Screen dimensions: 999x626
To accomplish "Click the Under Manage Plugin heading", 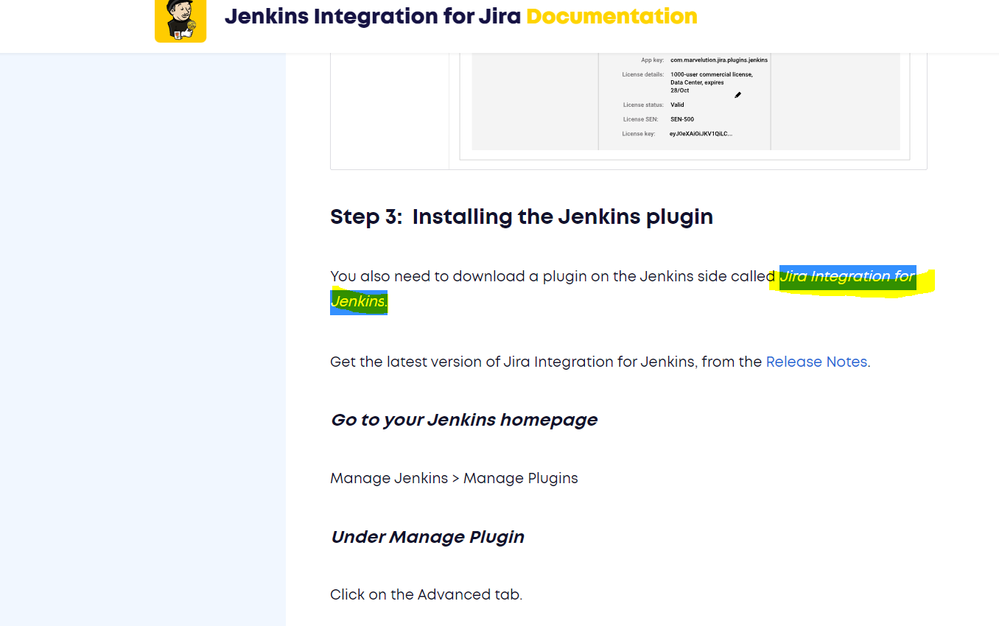I will coord(427,536).
